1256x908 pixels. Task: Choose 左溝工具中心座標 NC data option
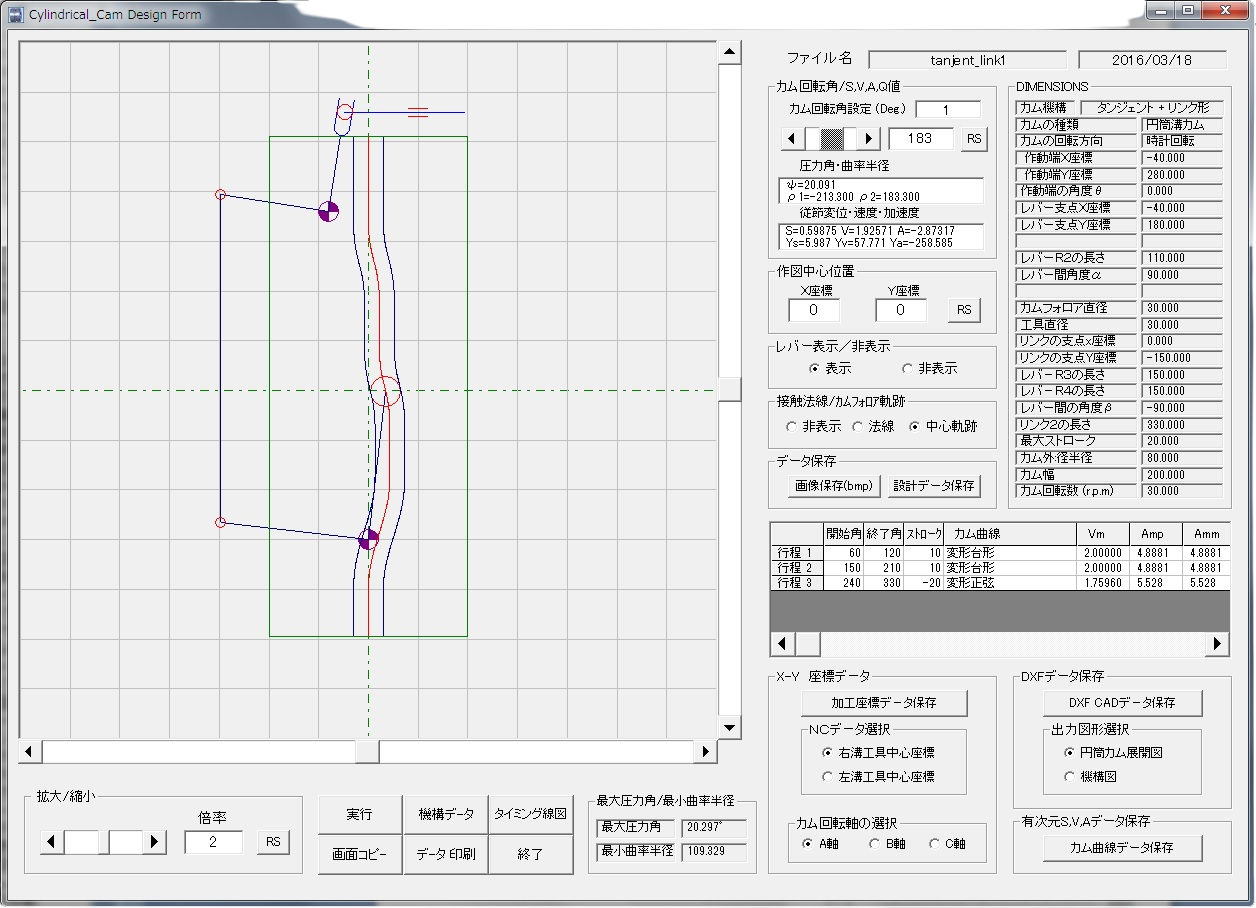pyautogui.click(x=827, y=776)
